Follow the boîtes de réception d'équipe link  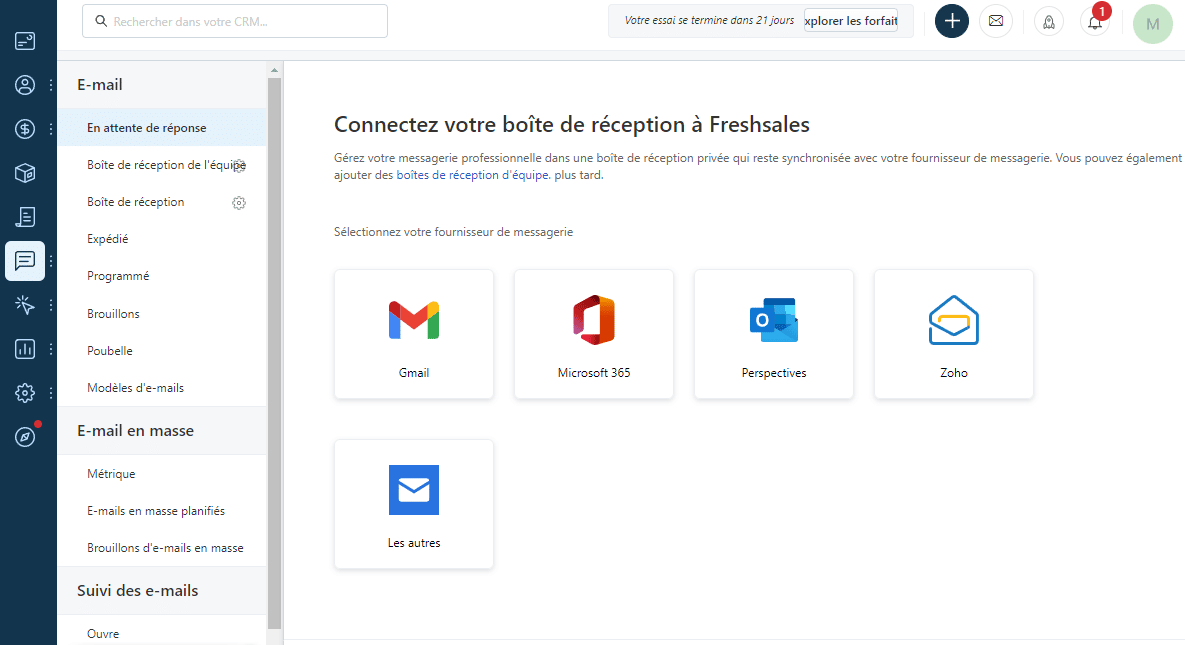472,175
